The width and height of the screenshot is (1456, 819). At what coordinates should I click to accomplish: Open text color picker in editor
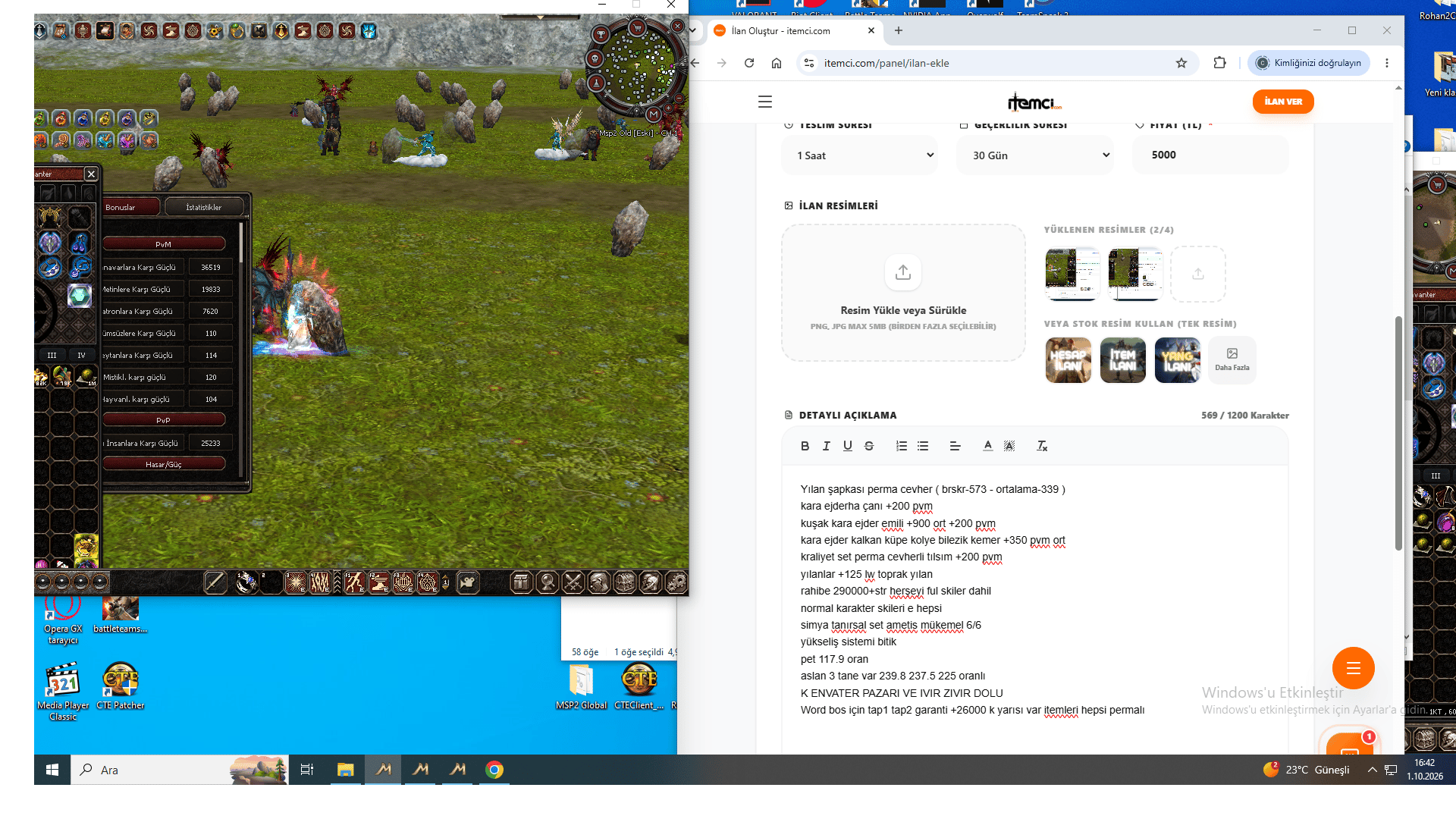[x=987, y=446]
